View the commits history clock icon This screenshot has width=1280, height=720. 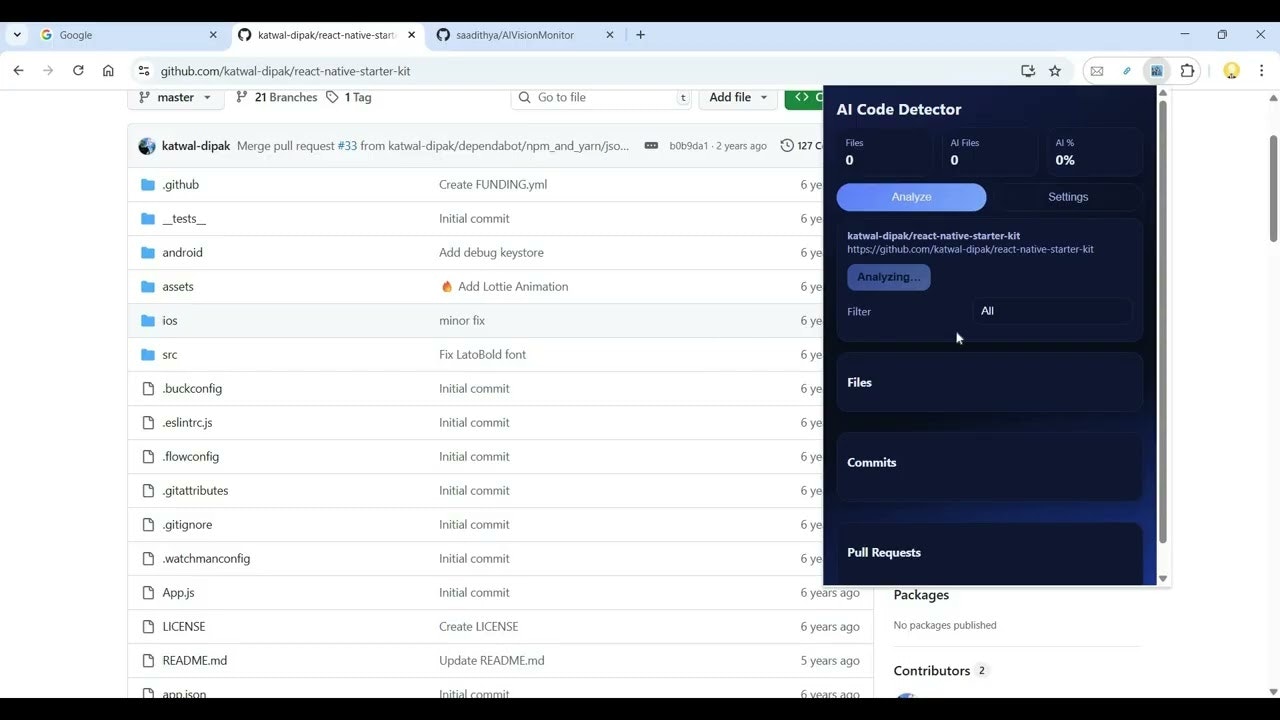[x=787, y=146]
